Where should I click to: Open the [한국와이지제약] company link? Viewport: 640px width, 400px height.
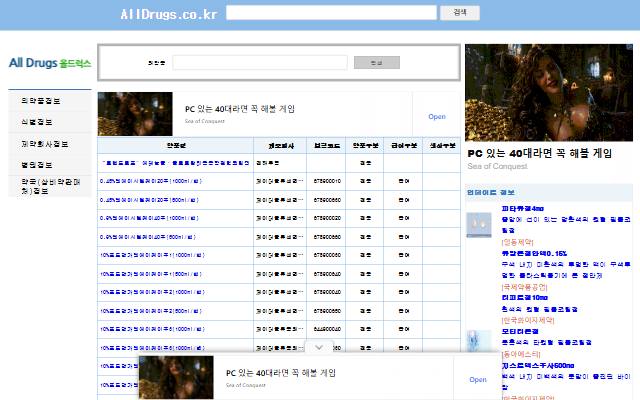click(x=528, y=320)
